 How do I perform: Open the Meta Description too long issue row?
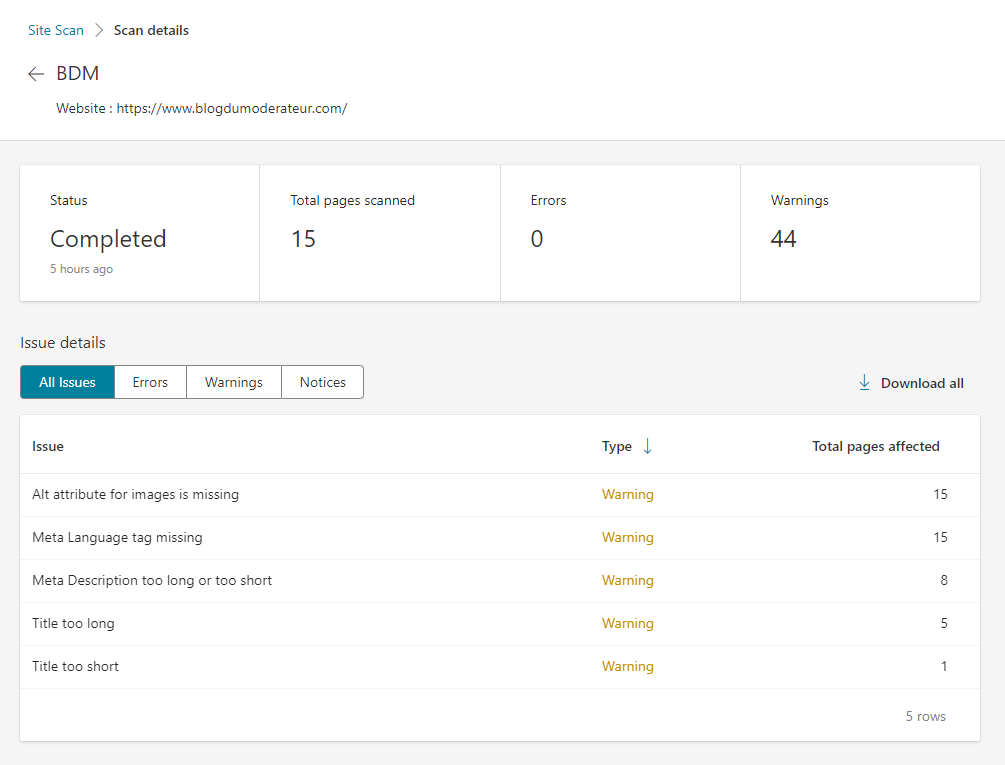[x=152, y=580]
